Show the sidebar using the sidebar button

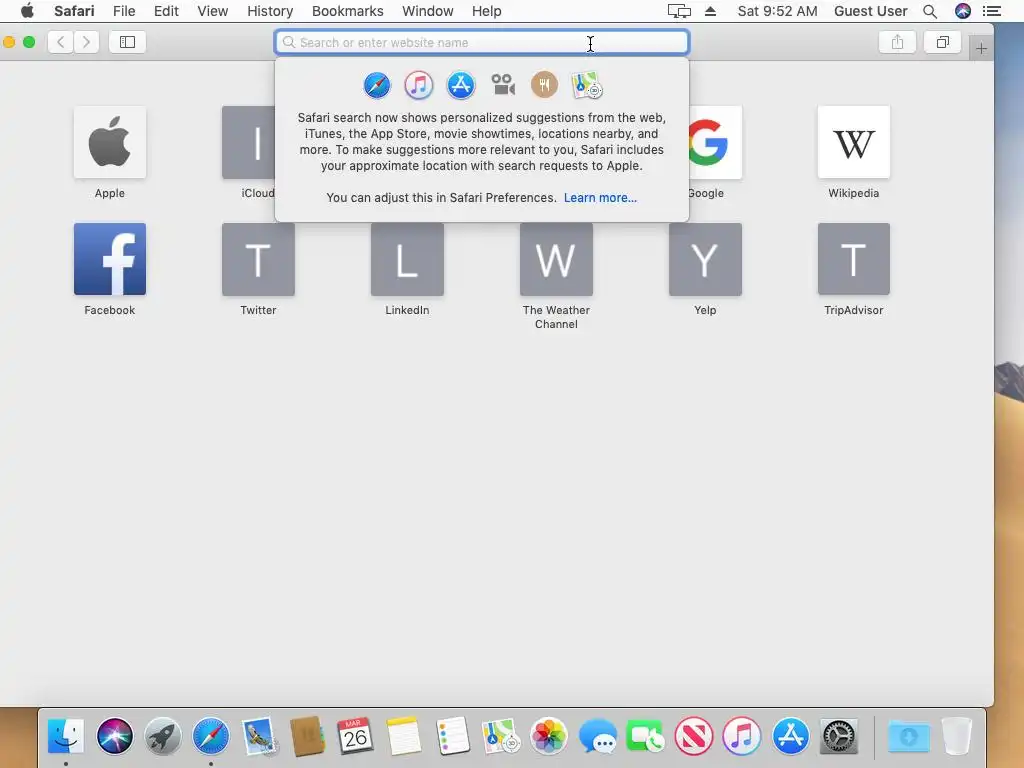point(127,42)
